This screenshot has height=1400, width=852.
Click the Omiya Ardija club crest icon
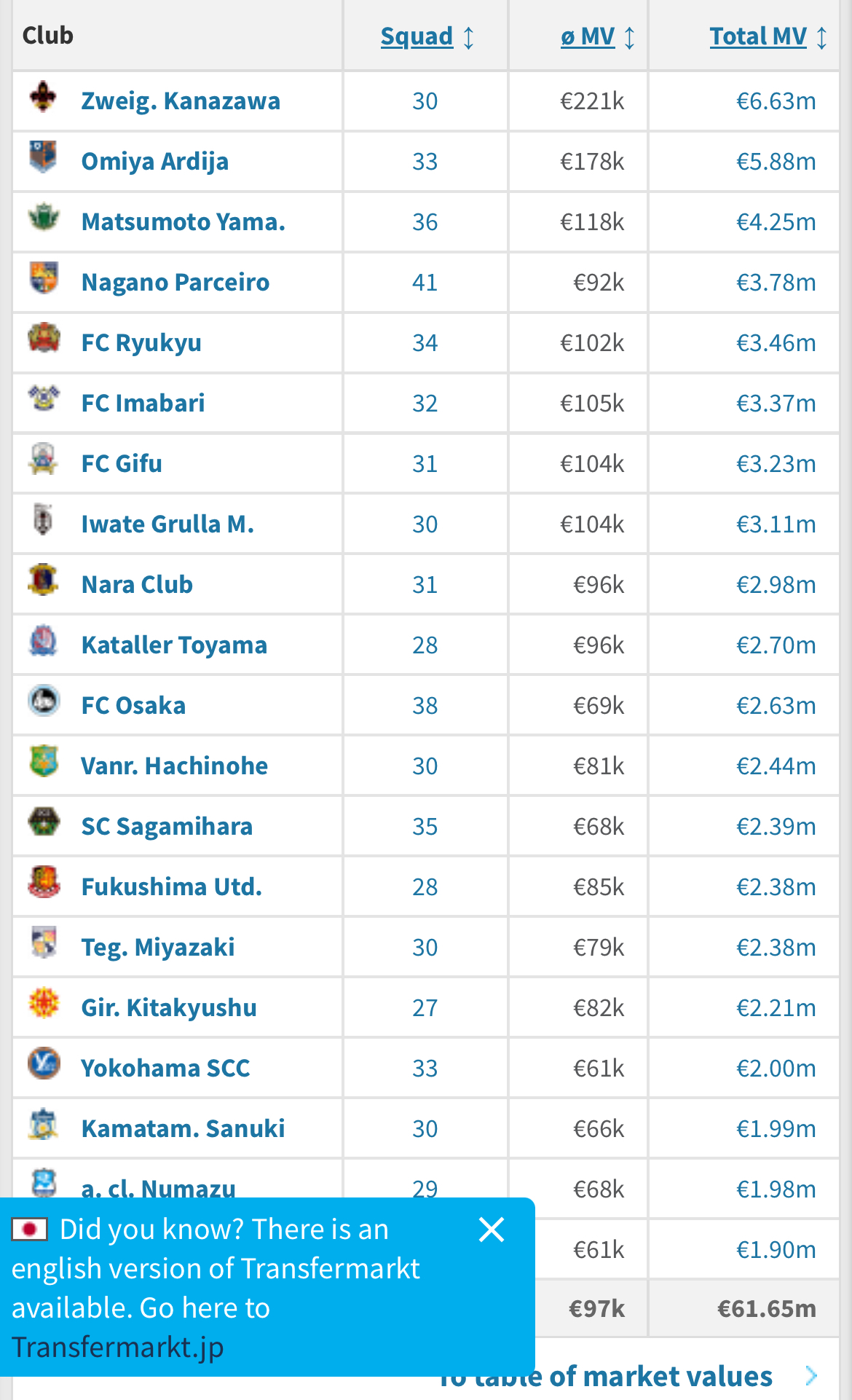tap(44, 157)
